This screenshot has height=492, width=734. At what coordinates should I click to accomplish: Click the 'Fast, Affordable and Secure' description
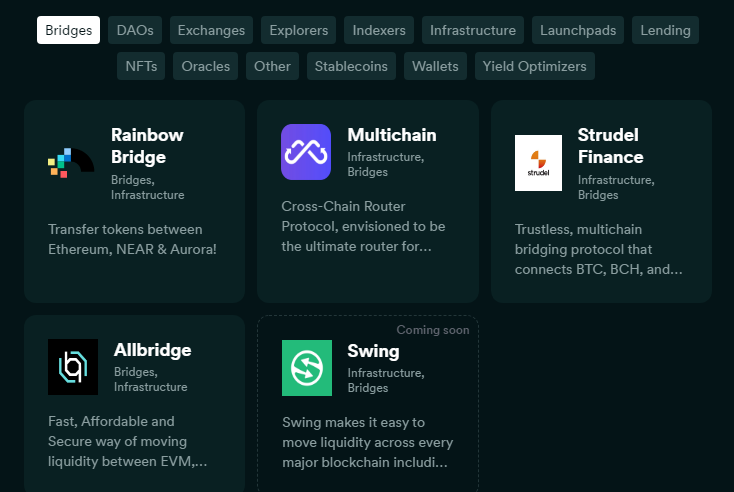pos(127,441)
